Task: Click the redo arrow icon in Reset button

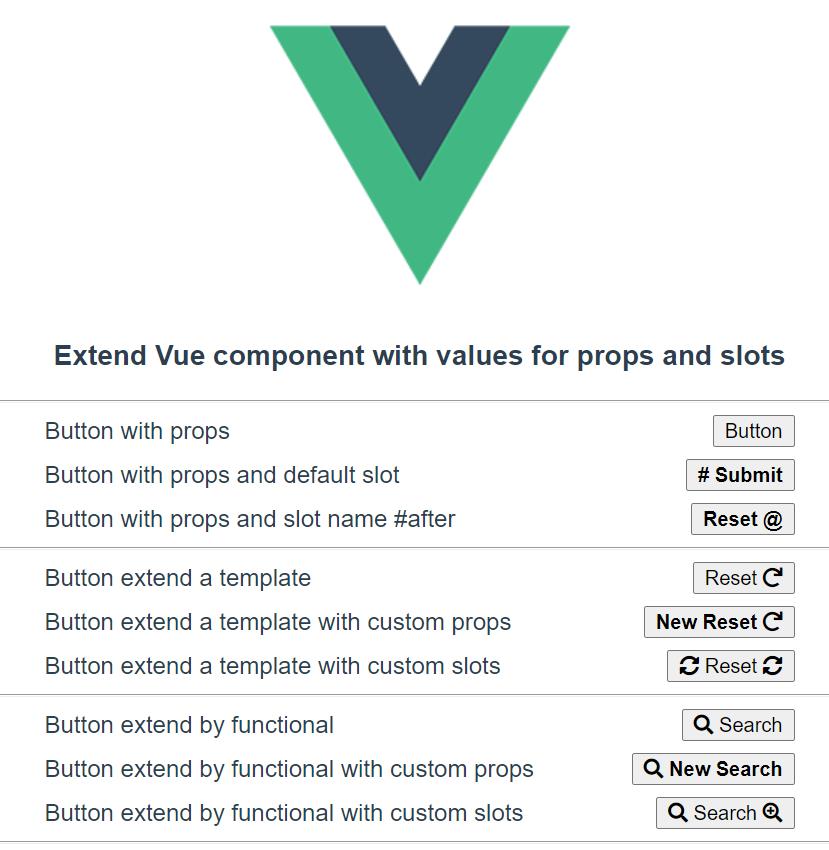Action: click(x=773, y=577)
